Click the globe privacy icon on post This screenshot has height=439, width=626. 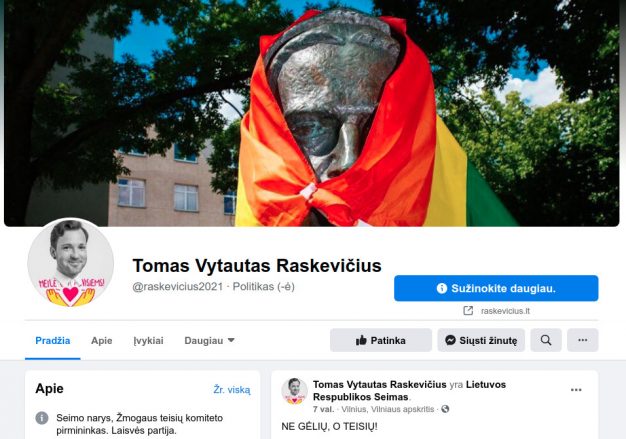(445, 409)
